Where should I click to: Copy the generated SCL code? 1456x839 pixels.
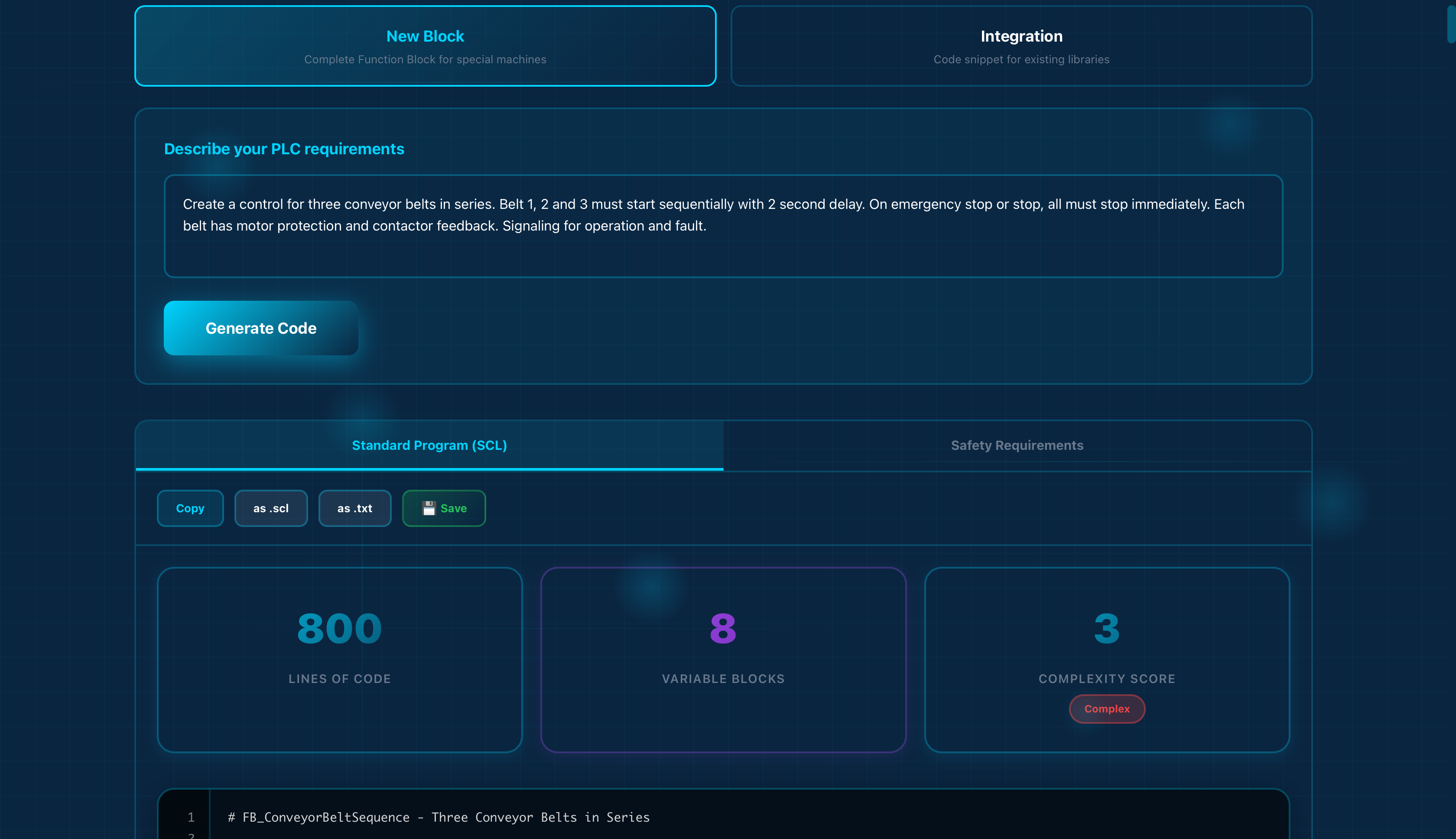point(190,507)
